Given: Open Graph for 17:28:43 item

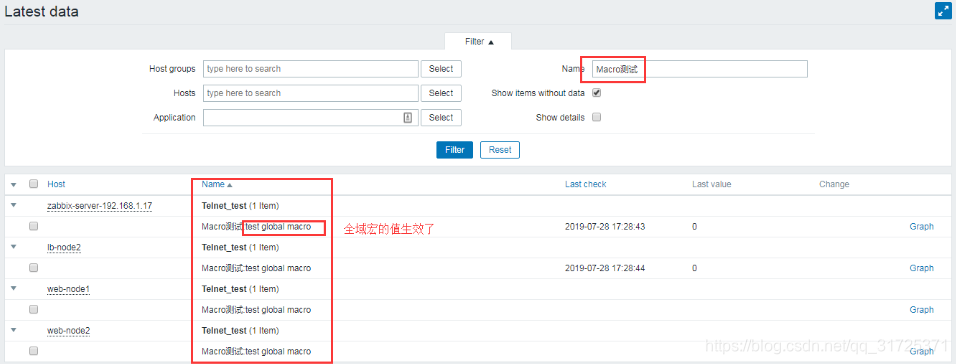Looking at the screenshot, I should pyautogui.click(x=921, y=226).
